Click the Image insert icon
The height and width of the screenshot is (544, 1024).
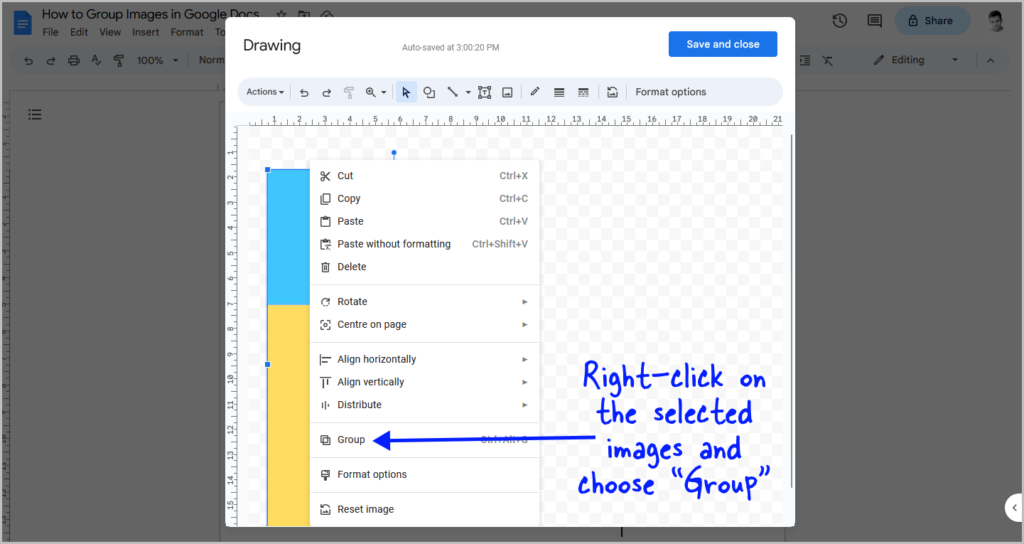pos(507,92)
